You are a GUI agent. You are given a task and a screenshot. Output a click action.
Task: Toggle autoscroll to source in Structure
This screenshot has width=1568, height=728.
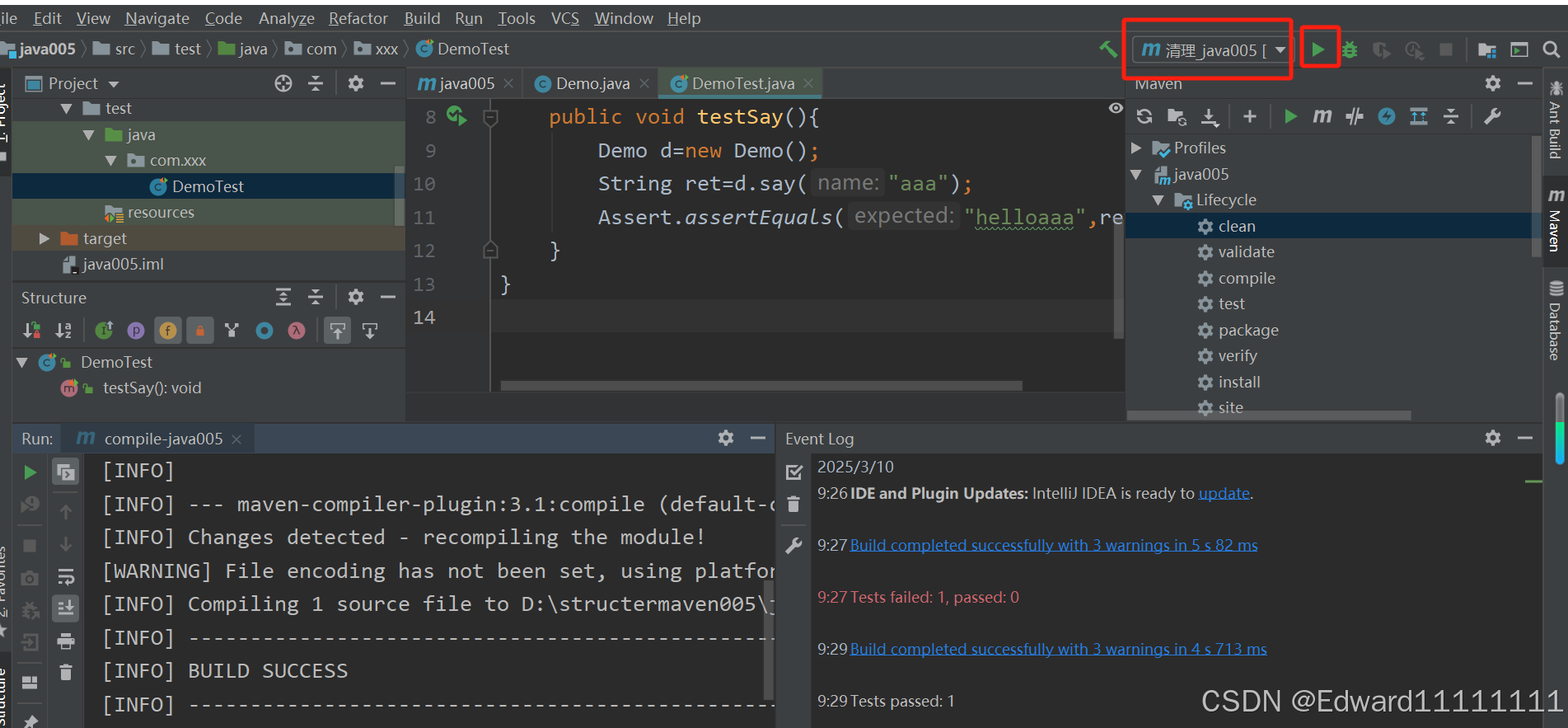point(338,331)
